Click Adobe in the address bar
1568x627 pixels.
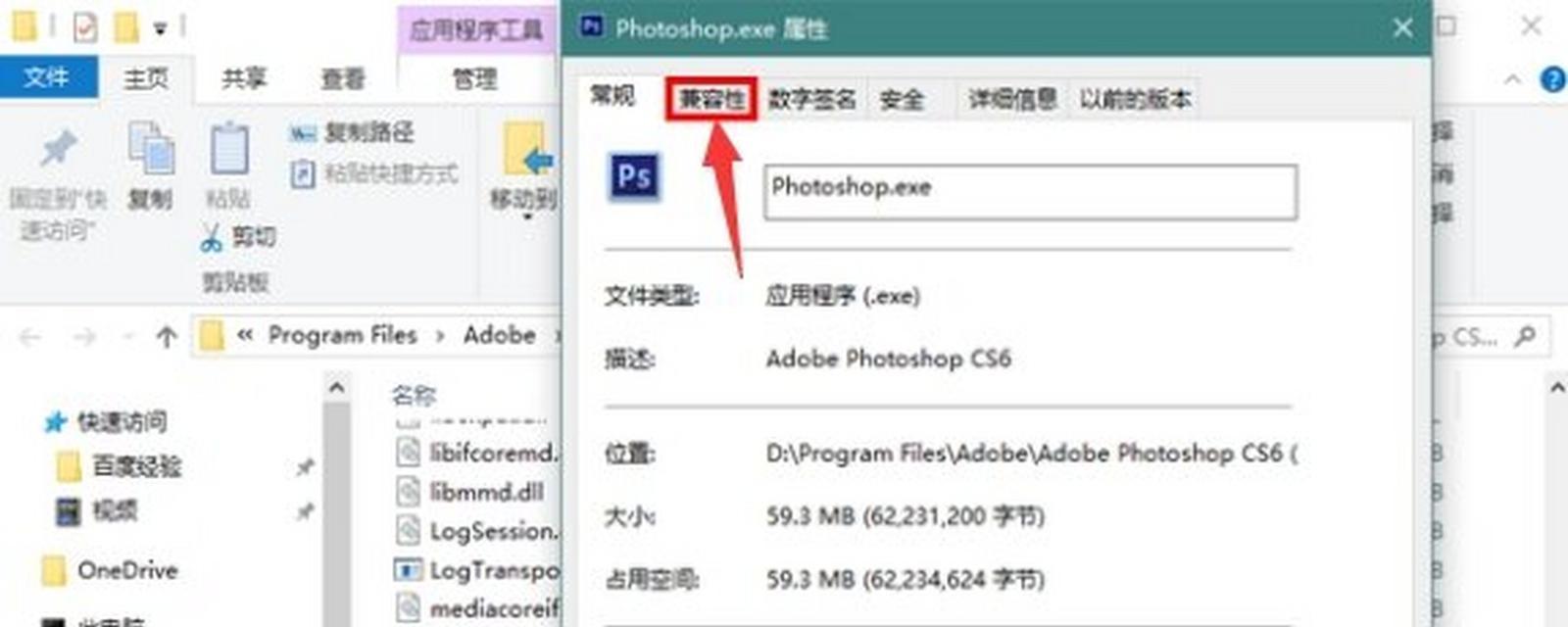500,336
